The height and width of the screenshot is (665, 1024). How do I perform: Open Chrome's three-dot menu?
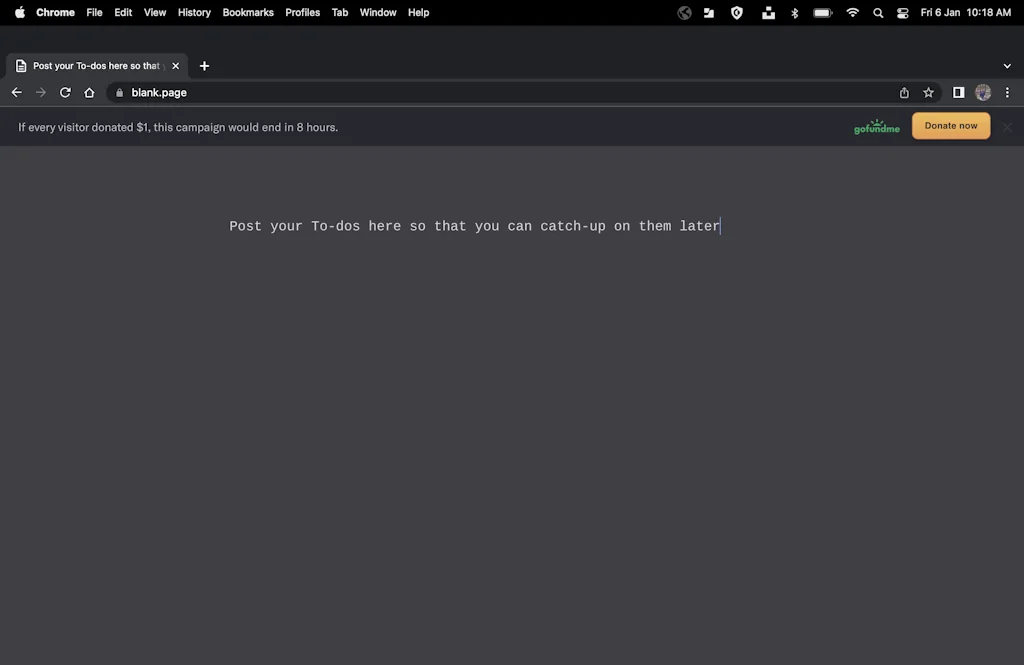tap(1007, 92)
